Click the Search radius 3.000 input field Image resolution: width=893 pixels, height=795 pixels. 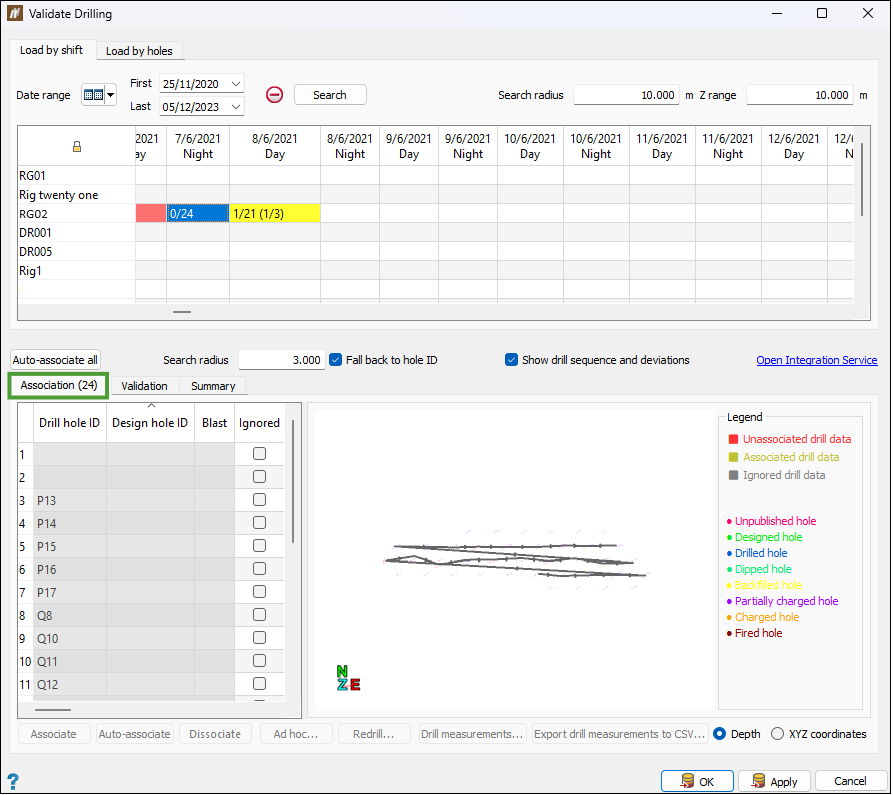281,360
